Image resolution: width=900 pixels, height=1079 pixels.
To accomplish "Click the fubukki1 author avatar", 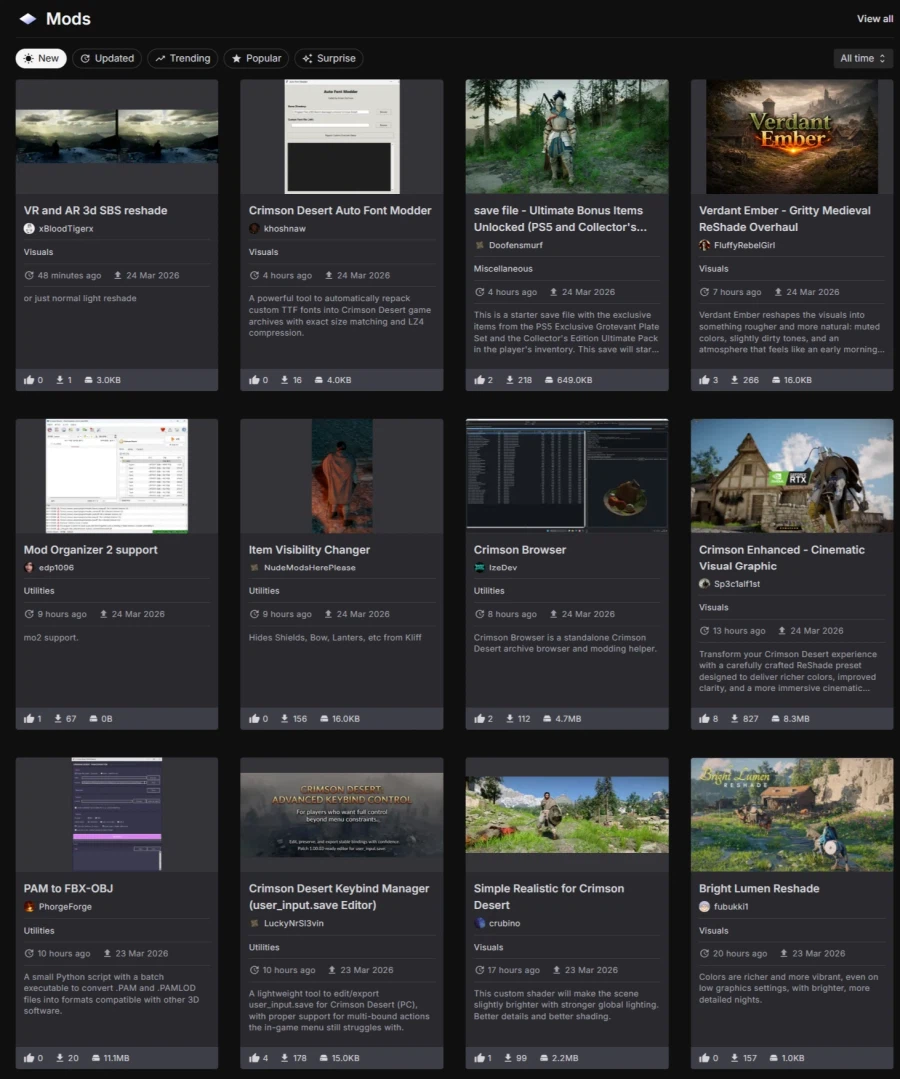I will pyautogui.click(x=705, y=907).
